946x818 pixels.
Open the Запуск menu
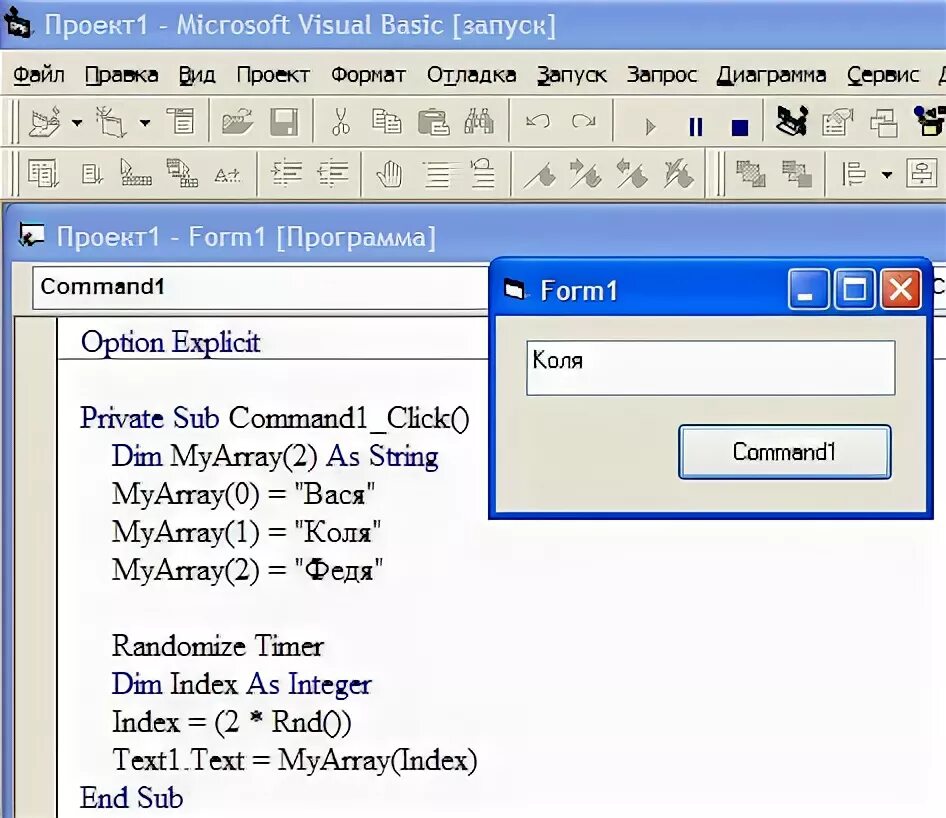coord(571,74)
